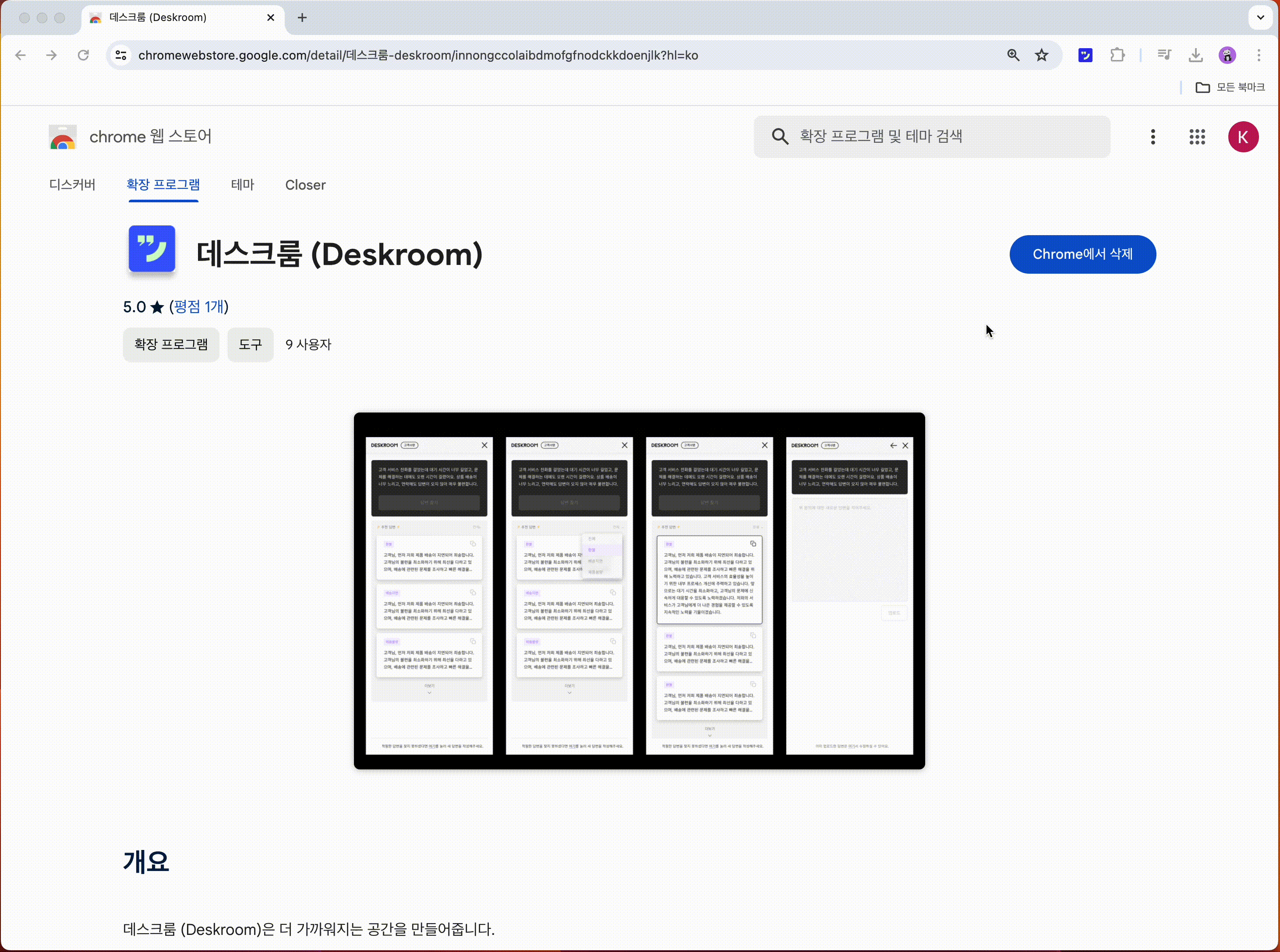Click the 도구 category chip
This screenshot has height=952, width=1280.
tap(250, 345)
